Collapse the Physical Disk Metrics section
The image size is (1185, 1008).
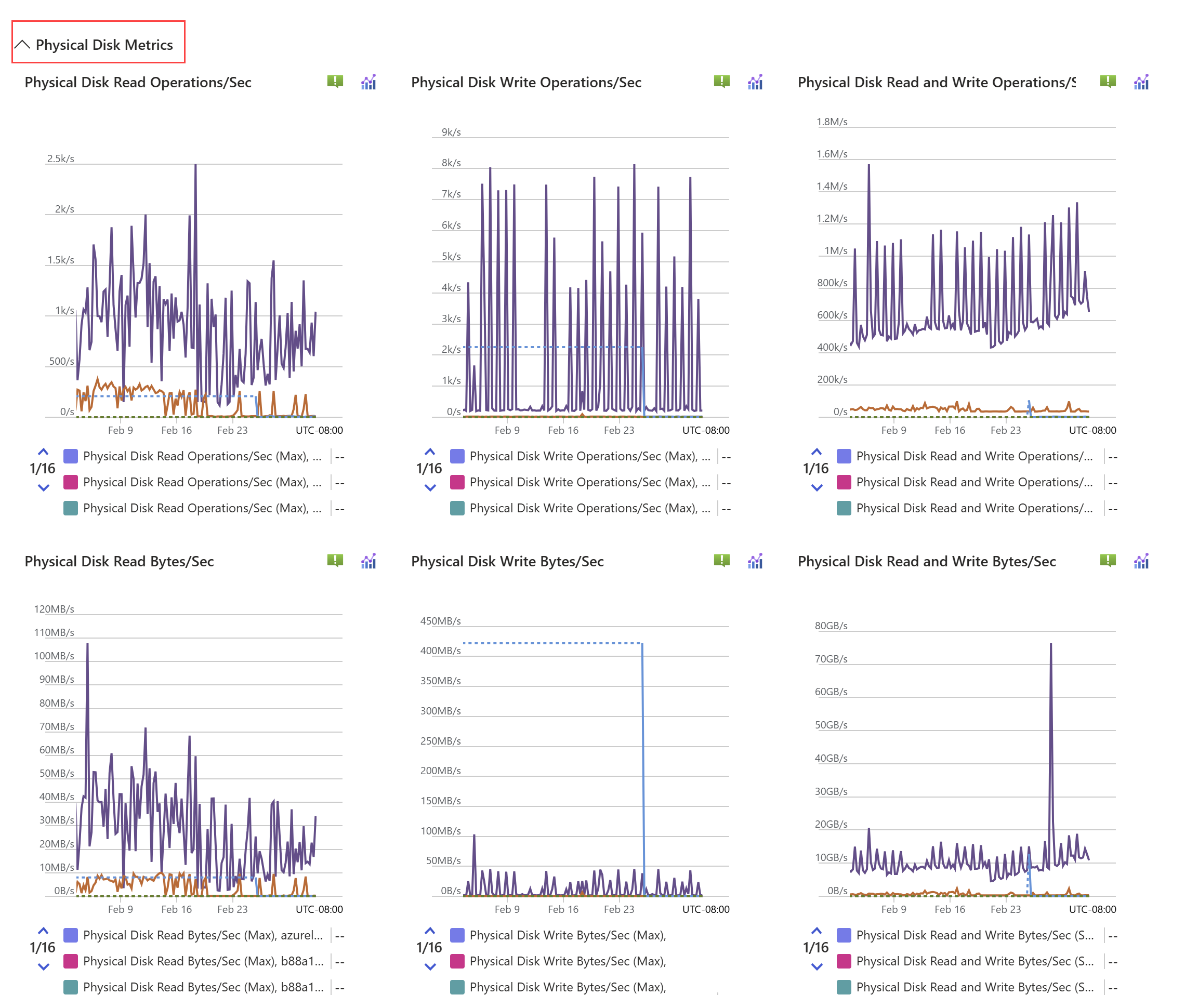tap(22, 45)
